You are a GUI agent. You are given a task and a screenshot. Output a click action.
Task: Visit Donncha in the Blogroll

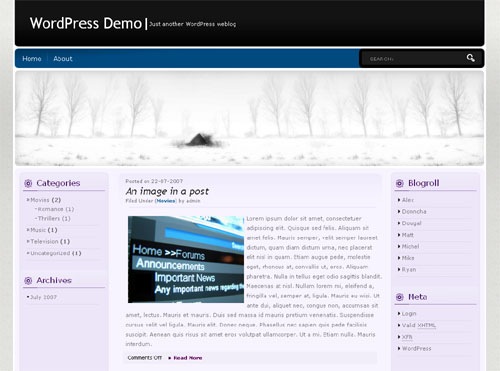(414, 212)
